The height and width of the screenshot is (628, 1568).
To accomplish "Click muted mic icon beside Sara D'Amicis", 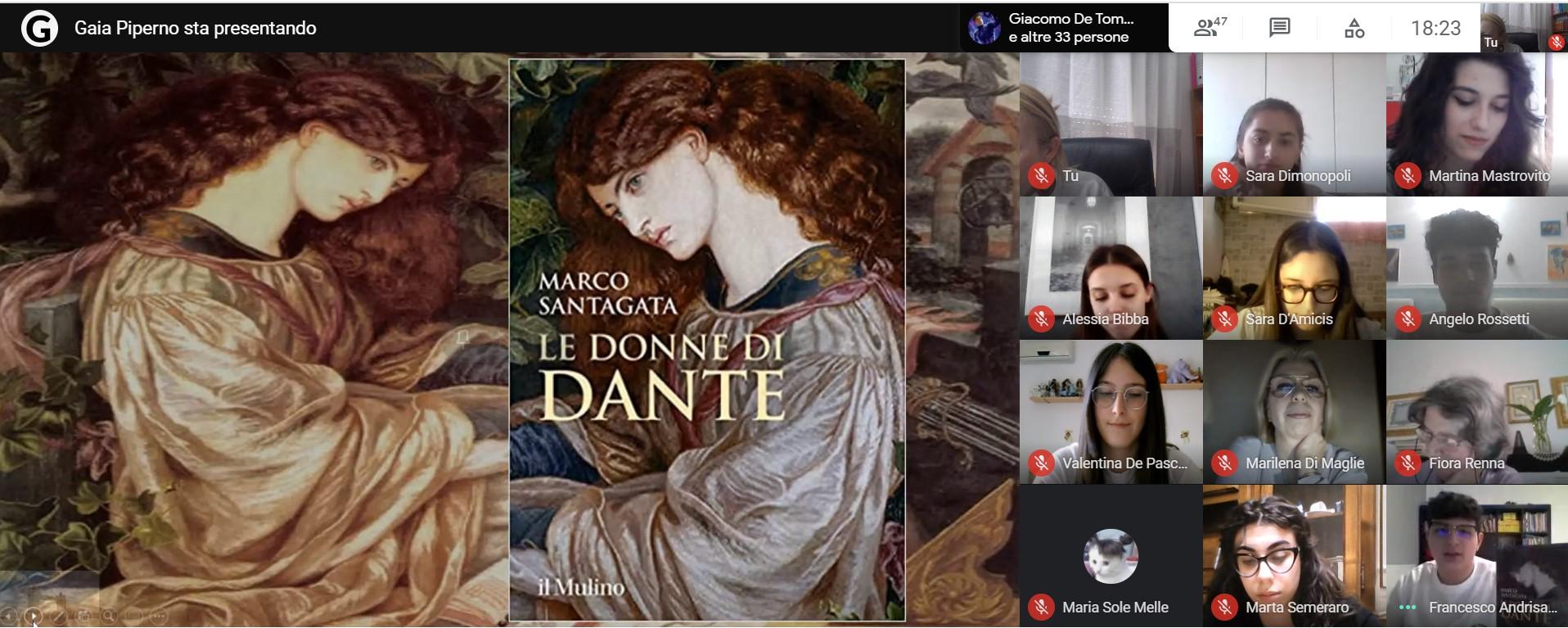I will [x=1224, y=319].
